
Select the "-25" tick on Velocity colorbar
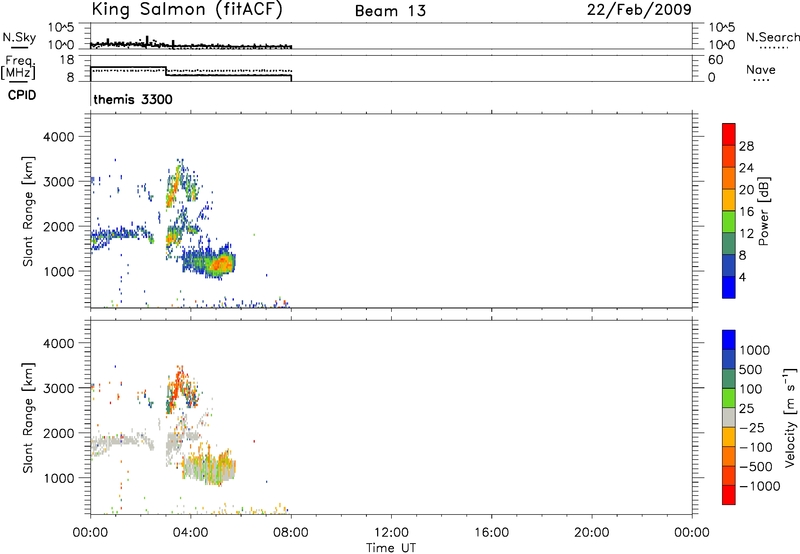[x=751, y=427]
